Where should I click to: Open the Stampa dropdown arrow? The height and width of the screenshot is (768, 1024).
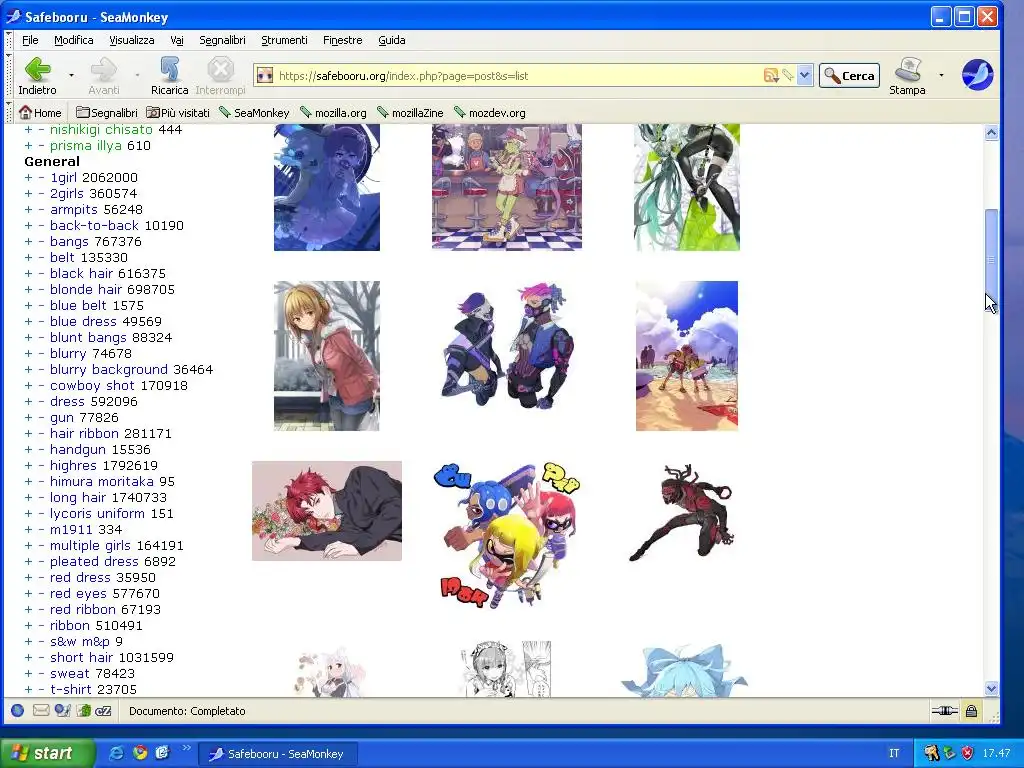coord(941,76)
